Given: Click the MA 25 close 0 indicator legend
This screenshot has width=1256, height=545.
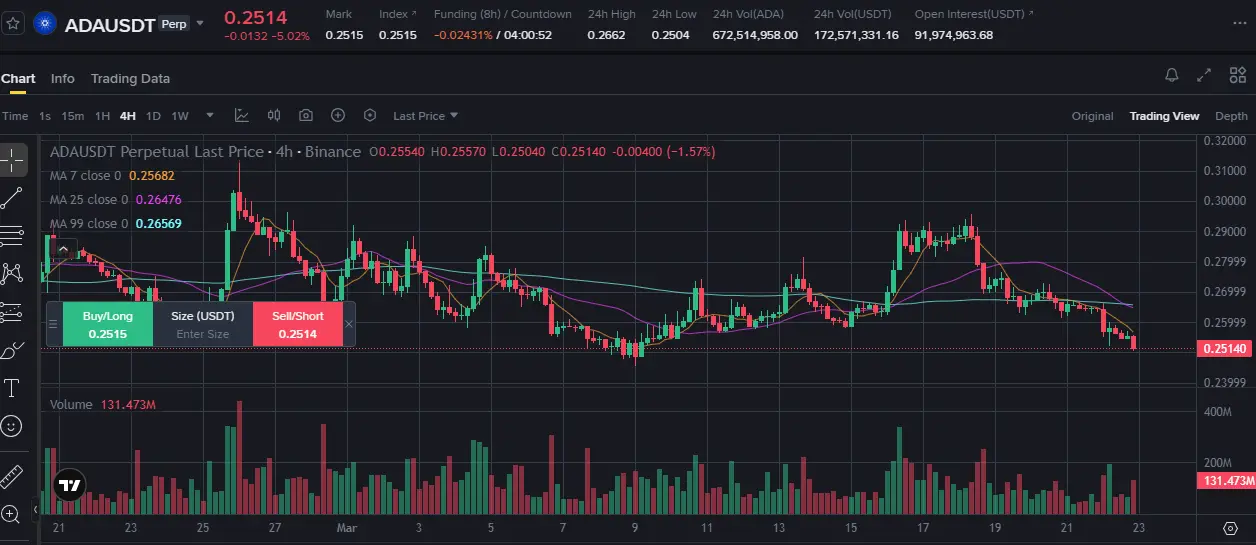Looking at the screenshot, I should tap(115, 200).
